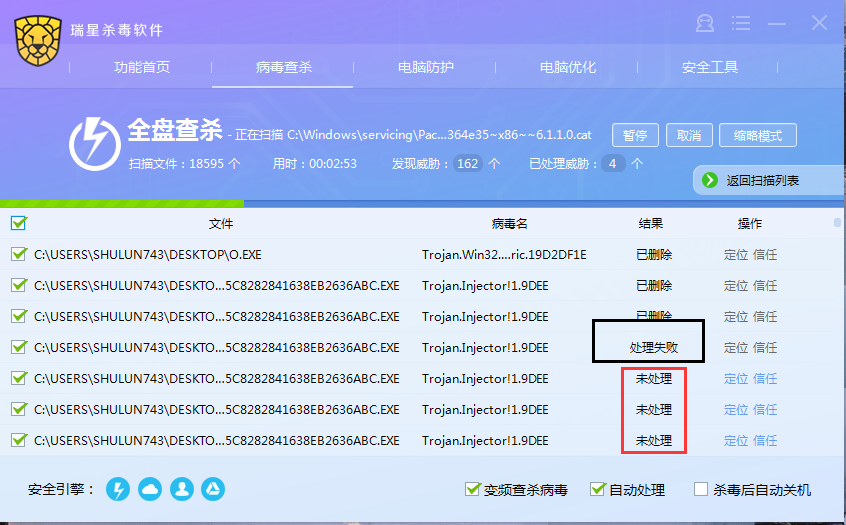Image resolution: width=846 pixels, height=525 pixels.
Task: Click the 文件 column header
Action: pyautogui.click(x=221, y=223)
